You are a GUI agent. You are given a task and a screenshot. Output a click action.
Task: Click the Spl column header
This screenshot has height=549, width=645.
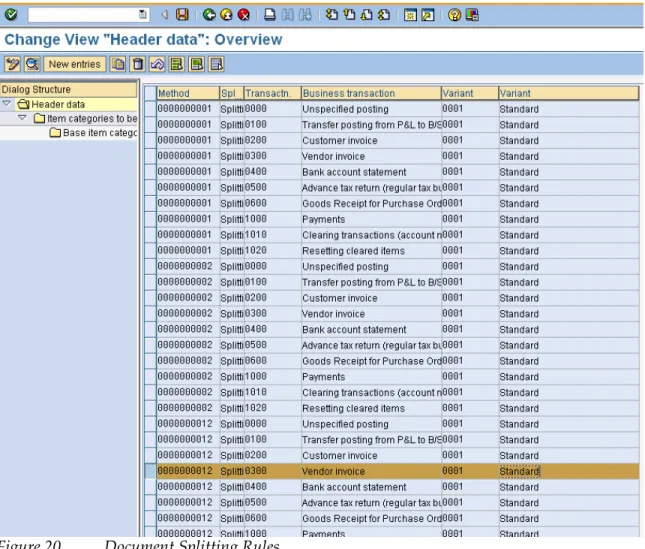(x=232, y=93)
